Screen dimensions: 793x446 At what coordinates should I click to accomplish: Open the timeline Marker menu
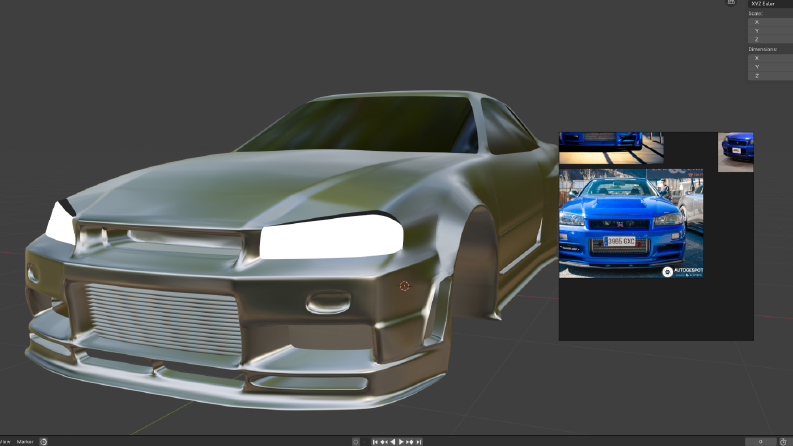(x=25, y=442)
